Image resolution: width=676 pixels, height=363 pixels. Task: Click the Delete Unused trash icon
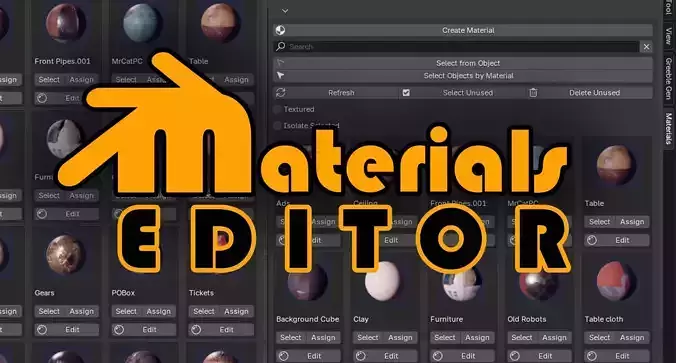pyautogui.click(x=533, y=92)
